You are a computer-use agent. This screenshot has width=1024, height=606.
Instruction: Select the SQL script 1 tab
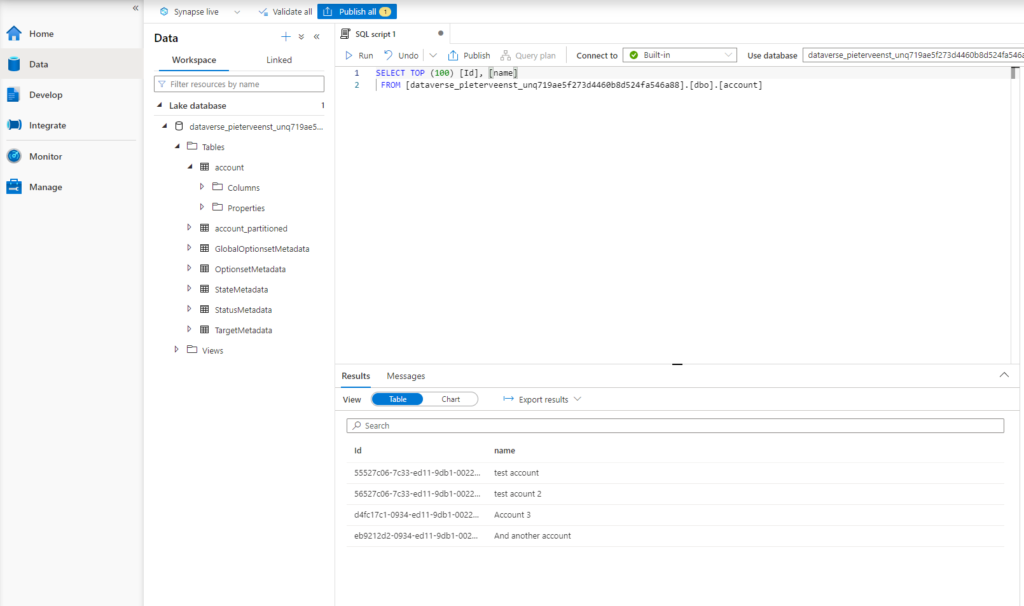coord(376,34)
